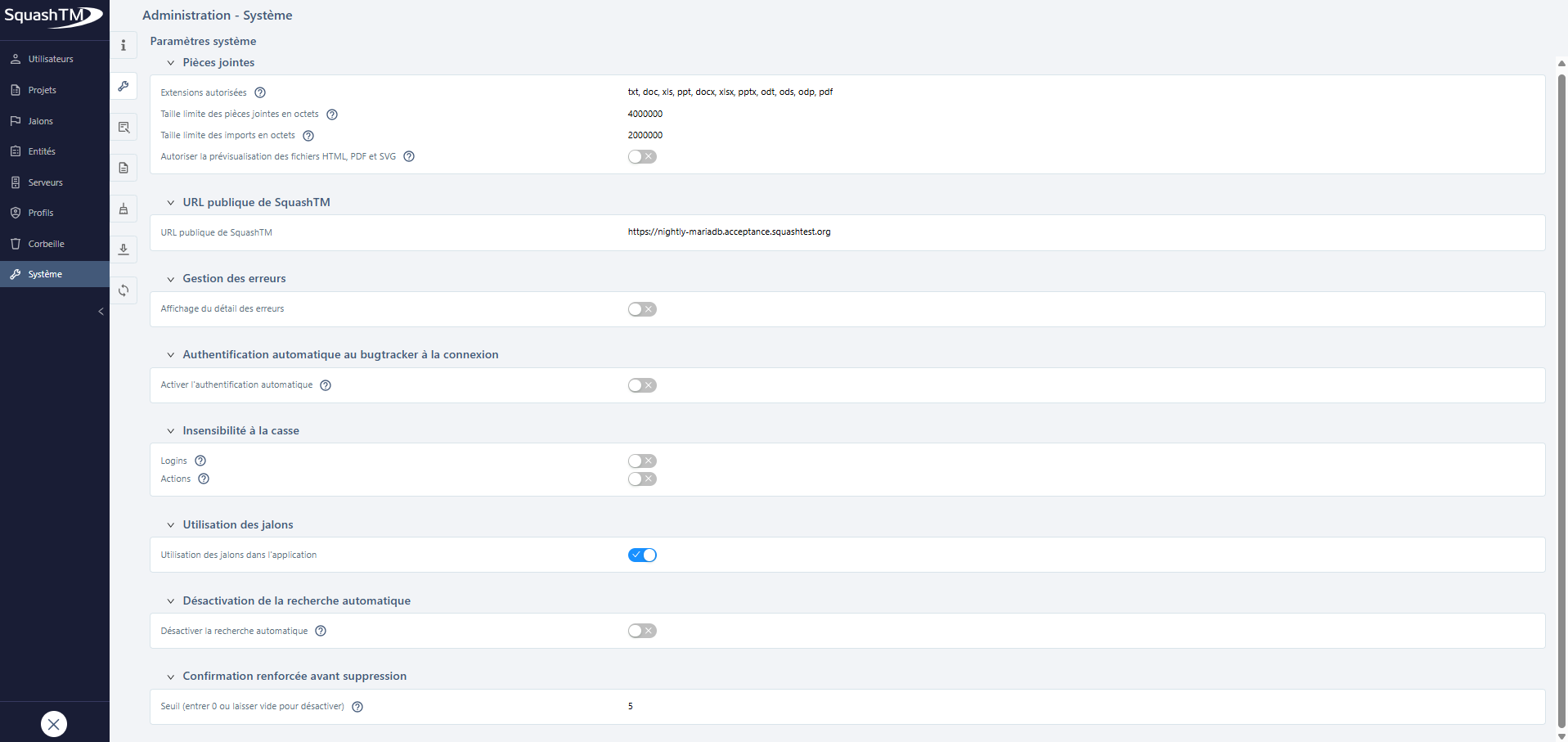Open Projets in the sidebar menu
This screenshot has width=1568, height=742.
point(43,90)
